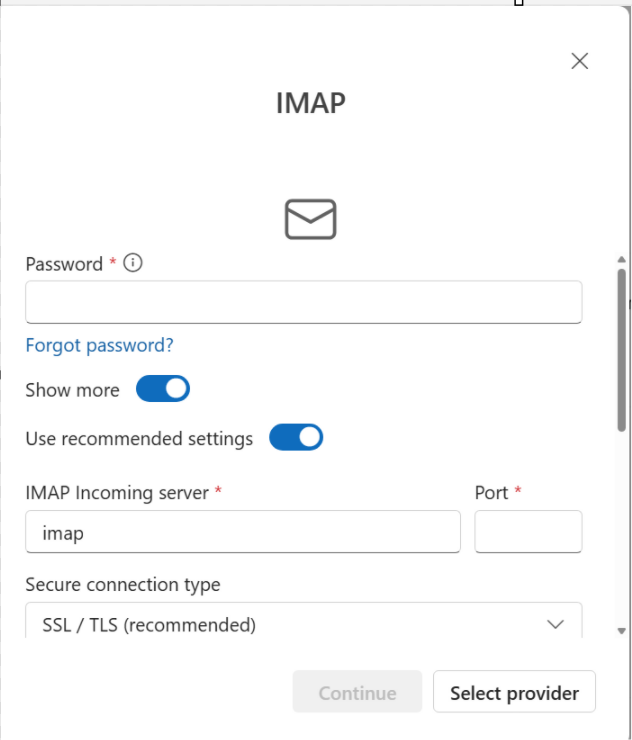The image size is (632, 740).
Task: Click the IMAP dialog title
Action: click(x=311, y=103)
